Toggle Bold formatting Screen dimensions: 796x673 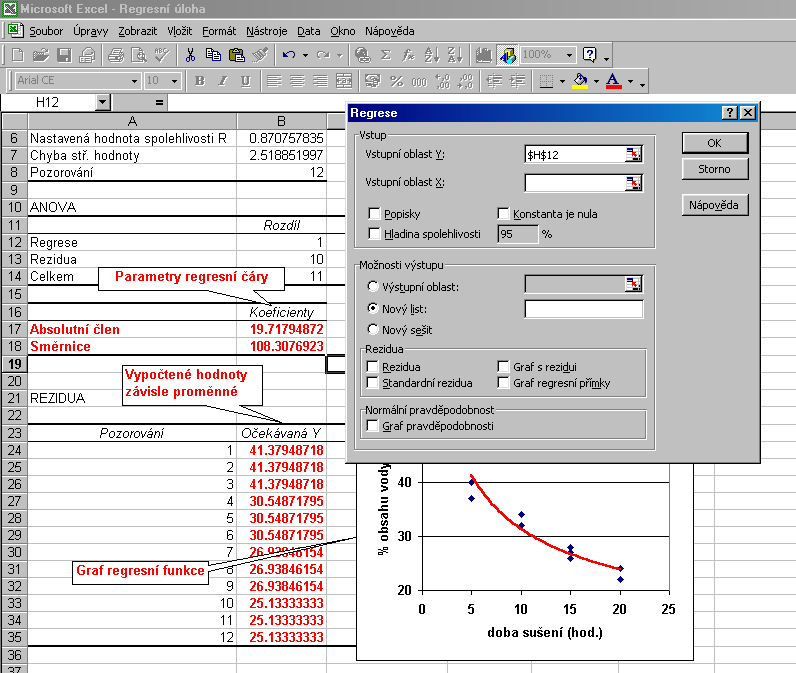[200, 81]
